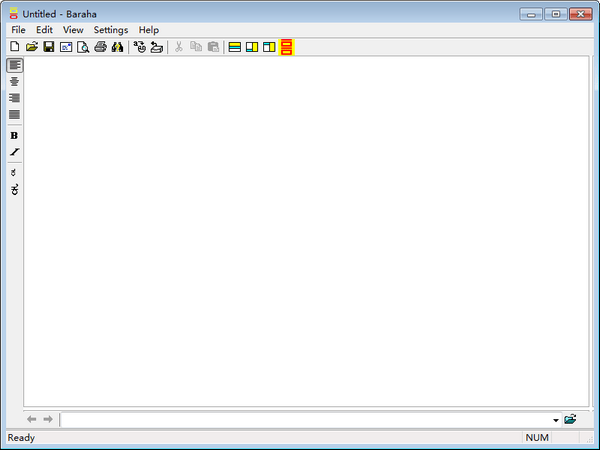Save the document with the floppy disk icon
This screenshot has width=600, height=450.
pos(48,47)
